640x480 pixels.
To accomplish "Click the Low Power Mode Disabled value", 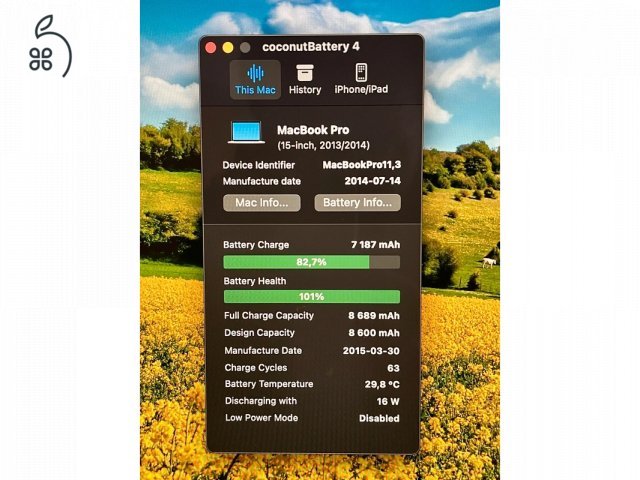I will tap(379, 418).
